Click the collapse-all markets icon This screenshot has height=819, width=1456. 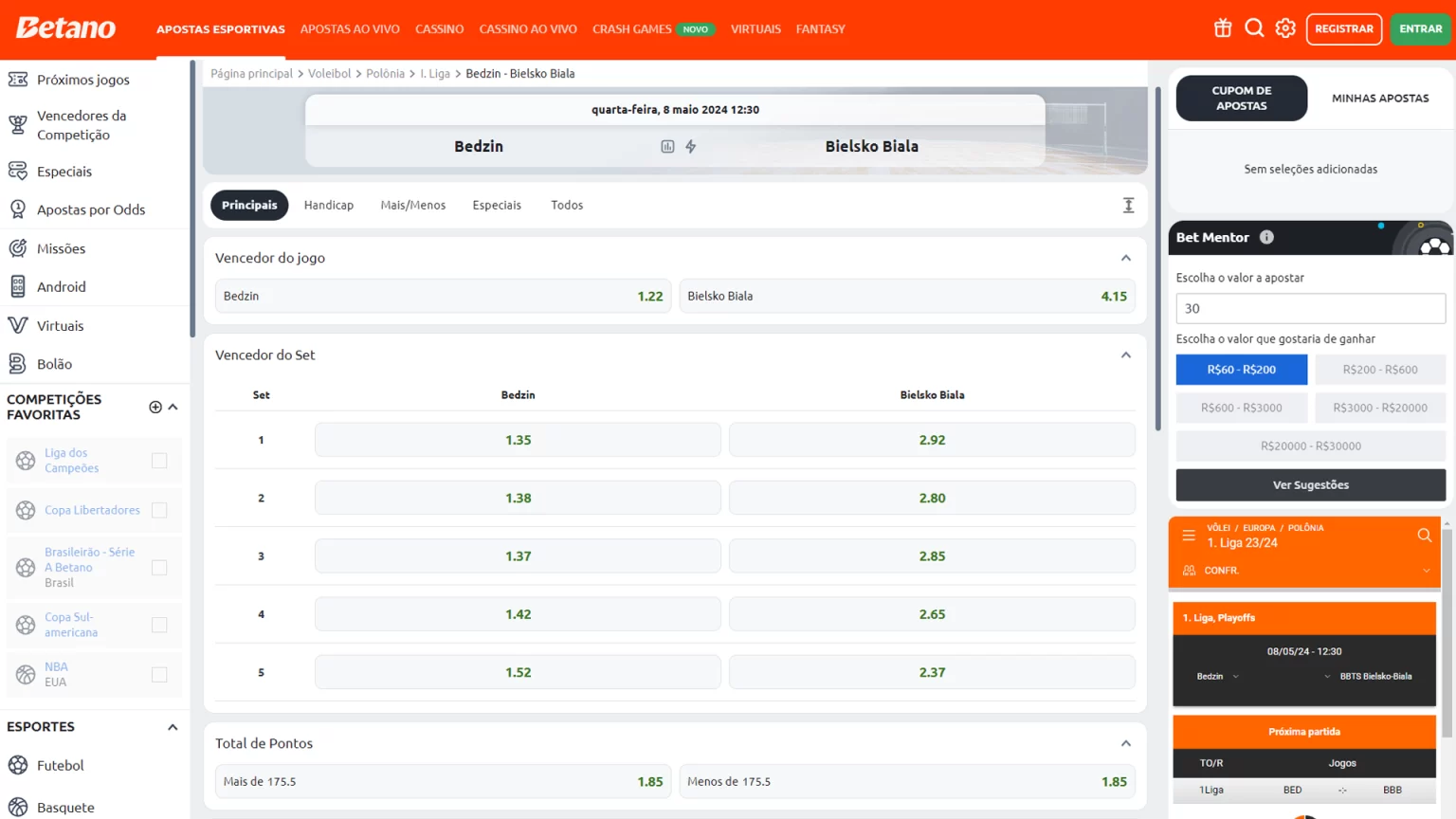(x=1128, y=205)
